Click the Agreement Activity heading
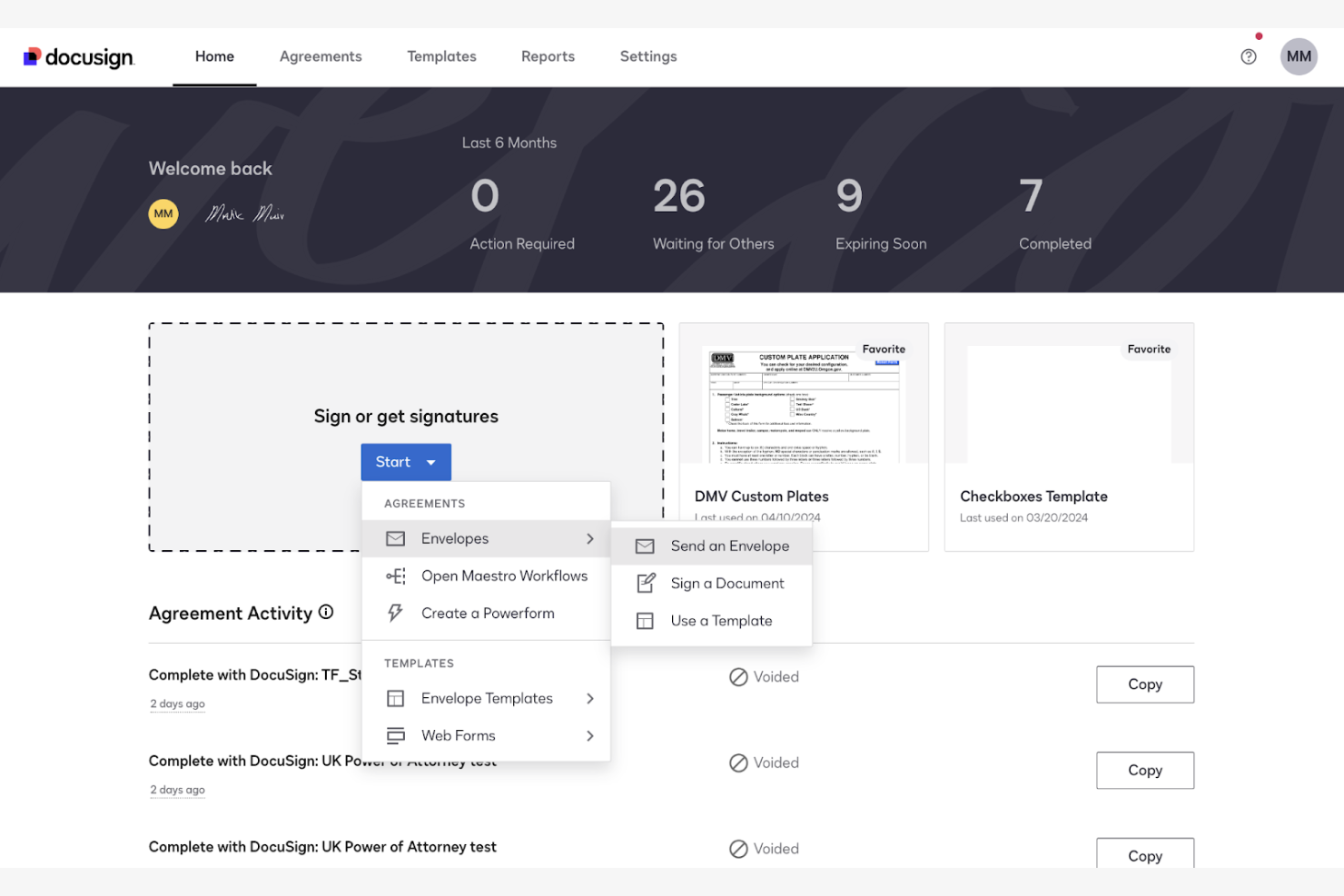Screen dimensions: 1344x896 pos(231,613)
